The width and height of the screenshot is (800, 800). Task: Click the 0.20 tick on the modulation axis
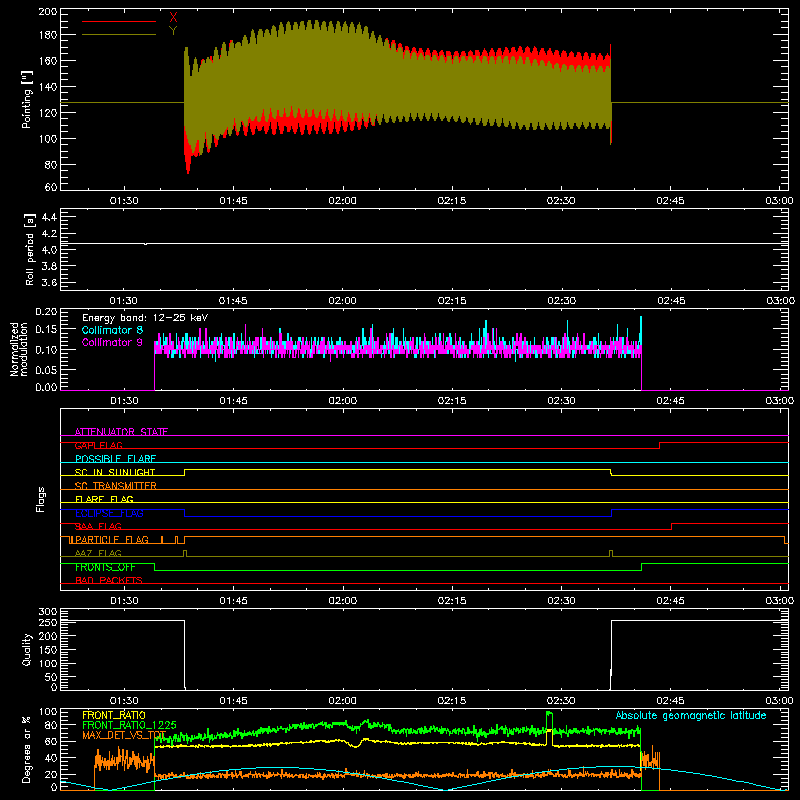47,312
